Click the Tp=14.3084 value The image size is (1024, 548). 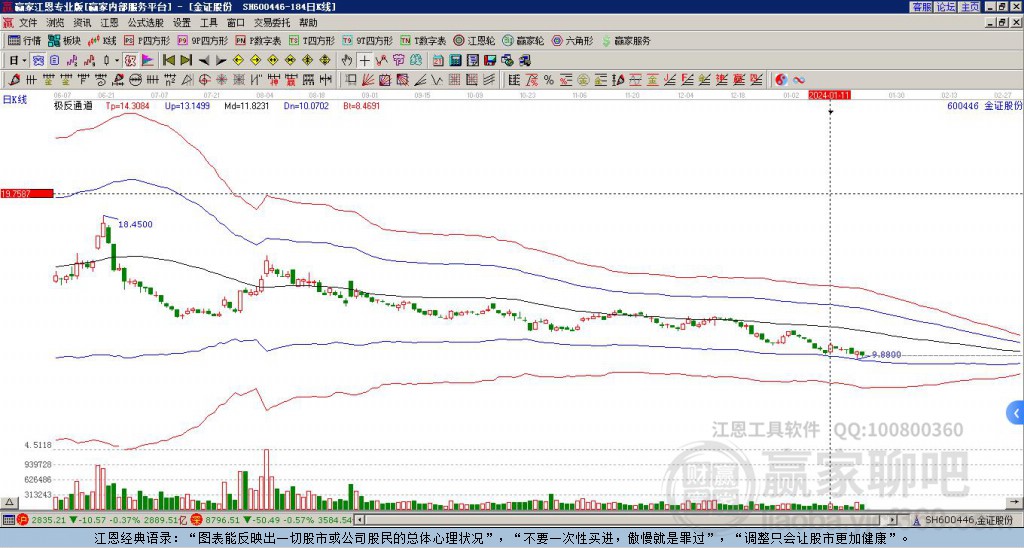128,105
